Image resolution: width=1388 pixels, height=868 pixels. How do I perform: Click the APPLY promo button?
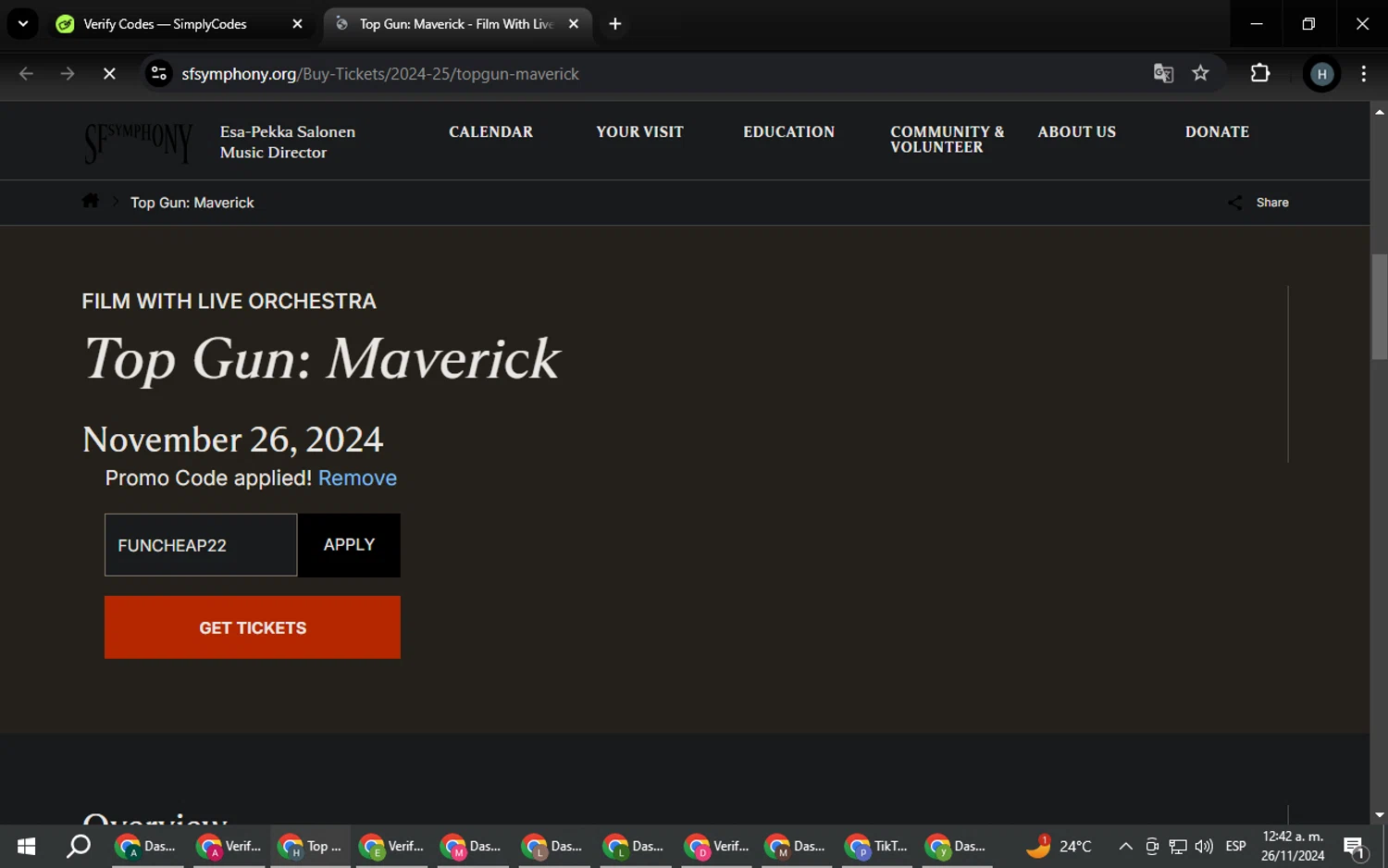(349, 545)
